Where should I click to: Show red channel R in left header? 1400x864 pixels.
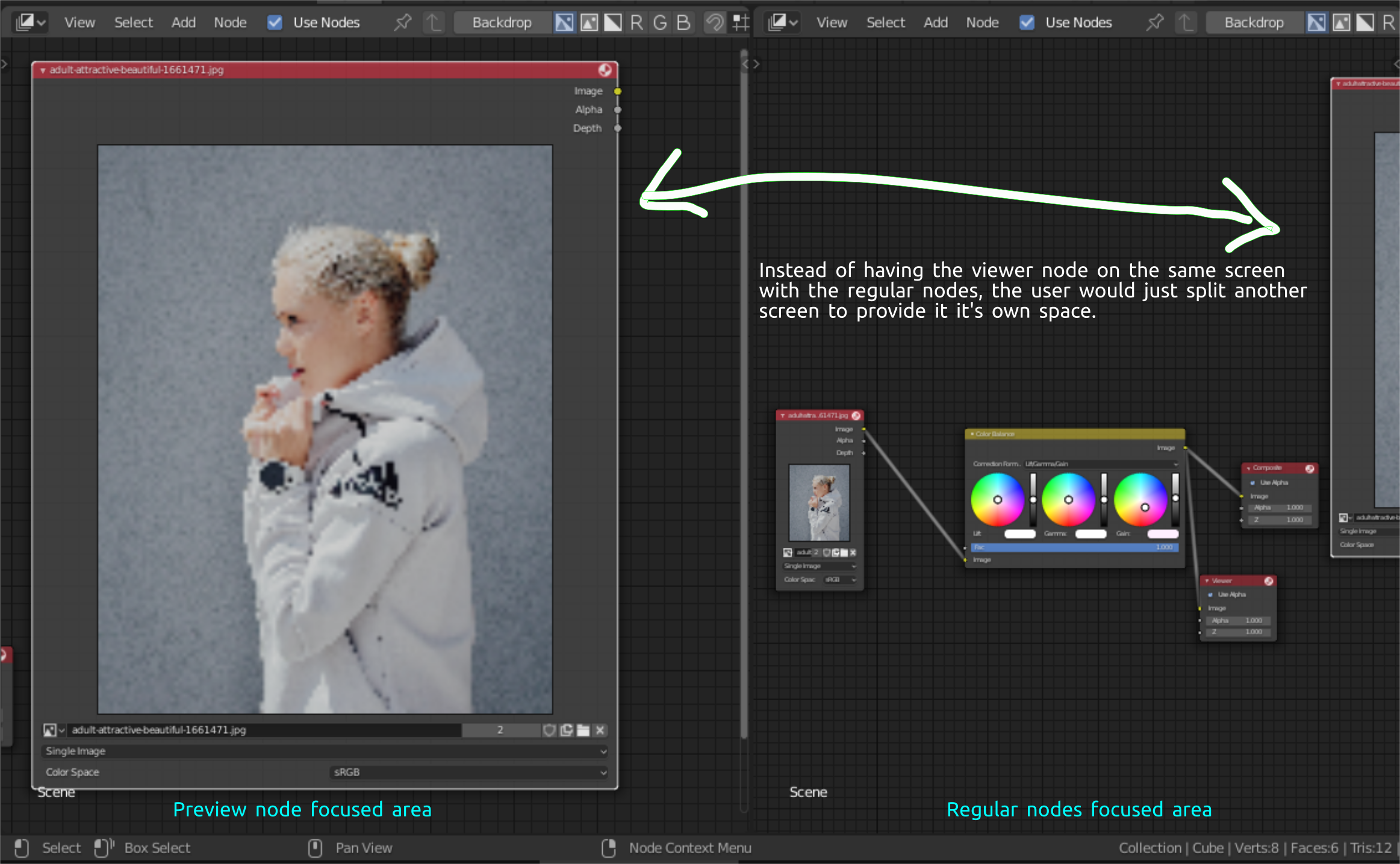[636, 22]
